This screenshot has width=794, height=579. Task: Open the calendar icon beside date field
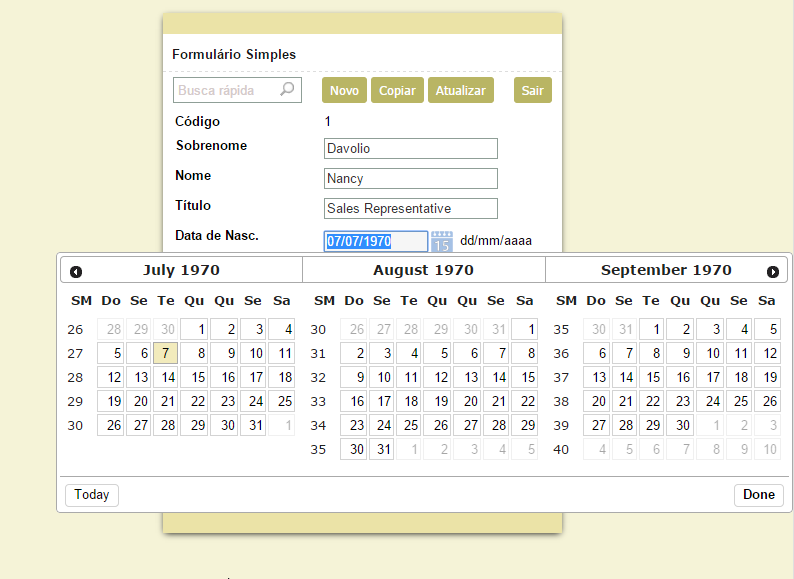442,241
